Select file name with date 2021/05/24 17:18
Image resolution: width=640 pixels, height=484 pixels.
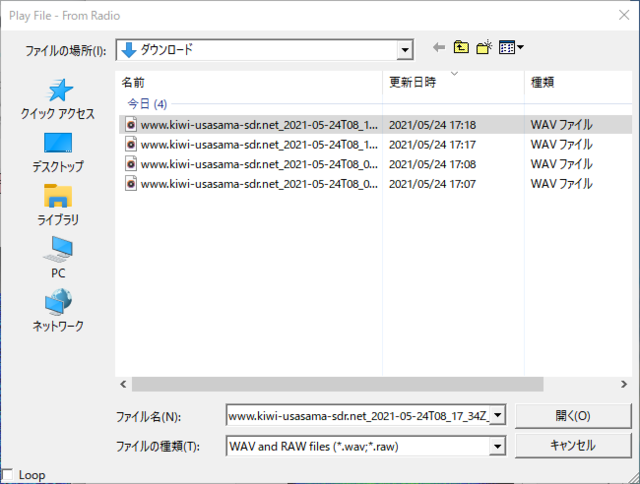tap(259, 125)
